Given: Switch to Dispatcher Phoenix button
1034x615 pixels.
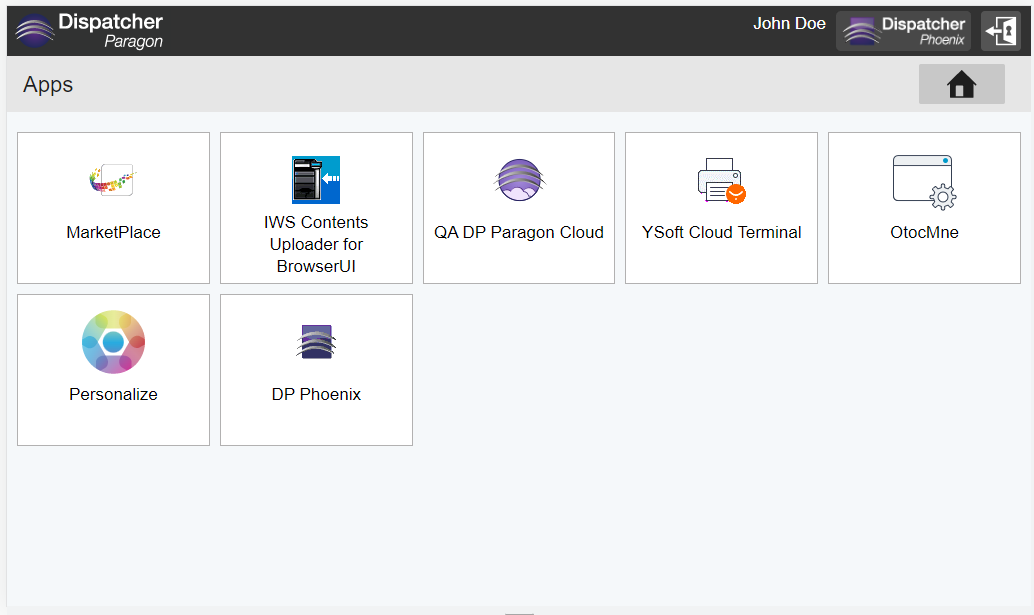Looking at the screenshot, I should (x=903, y=31).
